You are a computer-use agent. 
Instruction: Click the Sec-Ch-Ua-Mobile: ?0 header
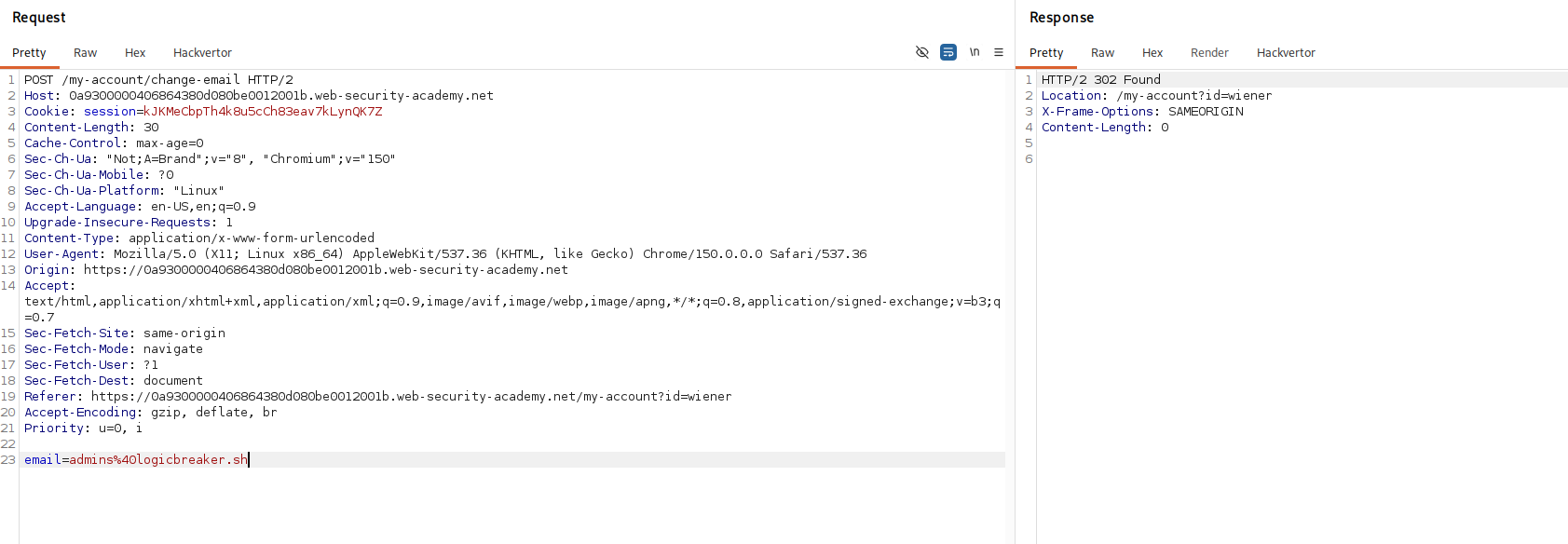(99, 175)
